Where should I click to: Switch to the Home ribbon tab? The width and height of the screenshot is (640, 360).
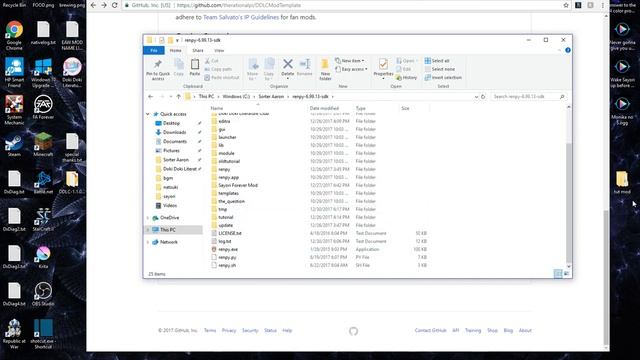176,50
